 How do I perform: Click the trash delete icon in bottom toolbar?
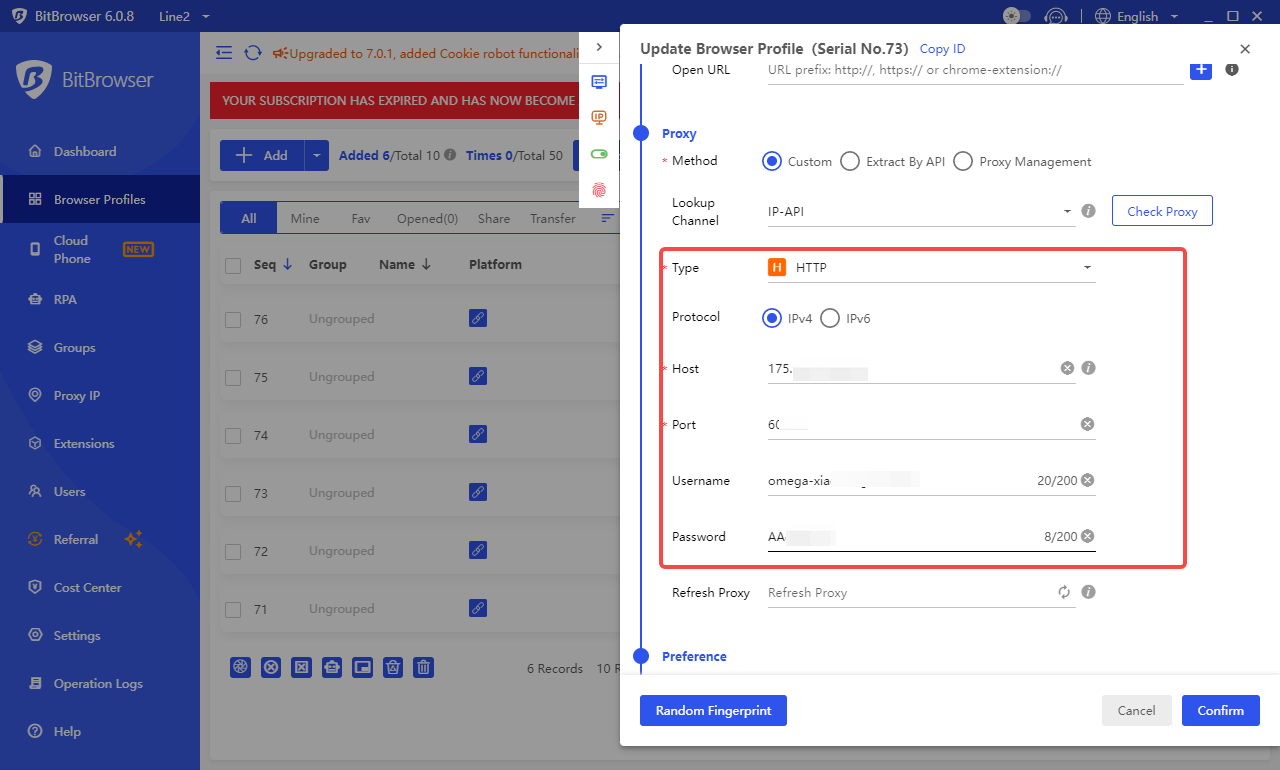point(424,668)
